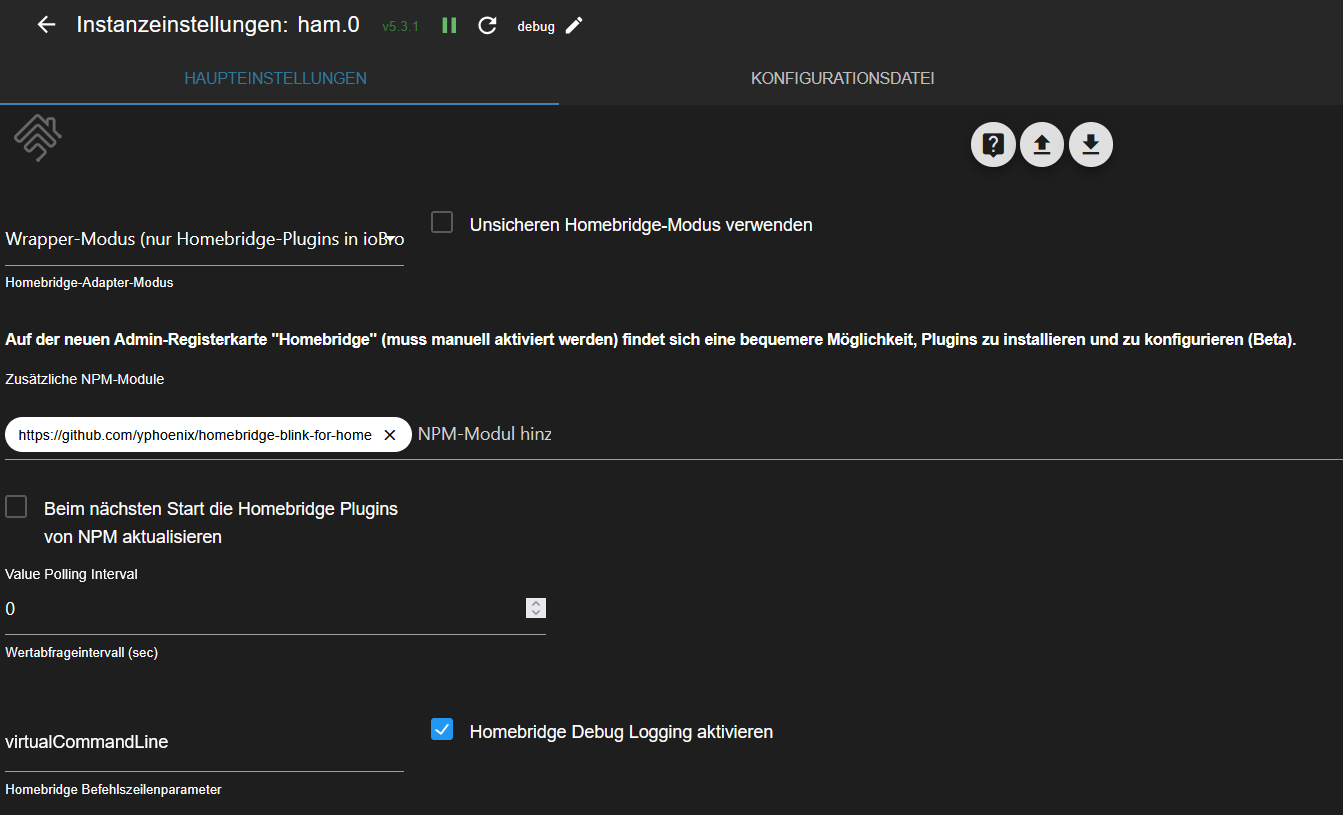
Task: Check update Homebridge plugins from NPM
Action: coord(16,507)
